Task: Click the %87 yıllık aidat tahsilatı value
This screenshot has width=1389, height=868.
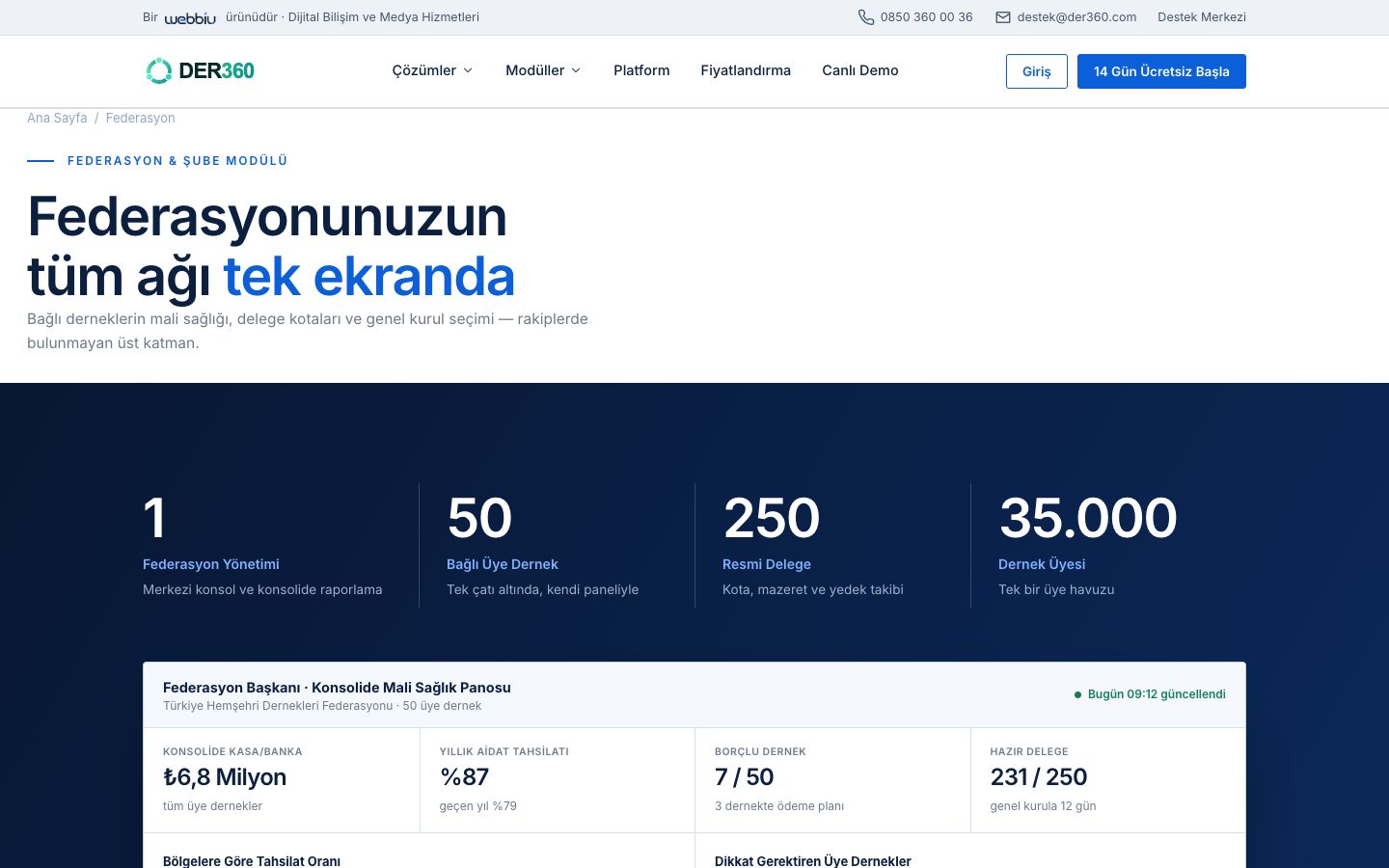Action: (464, 777)
